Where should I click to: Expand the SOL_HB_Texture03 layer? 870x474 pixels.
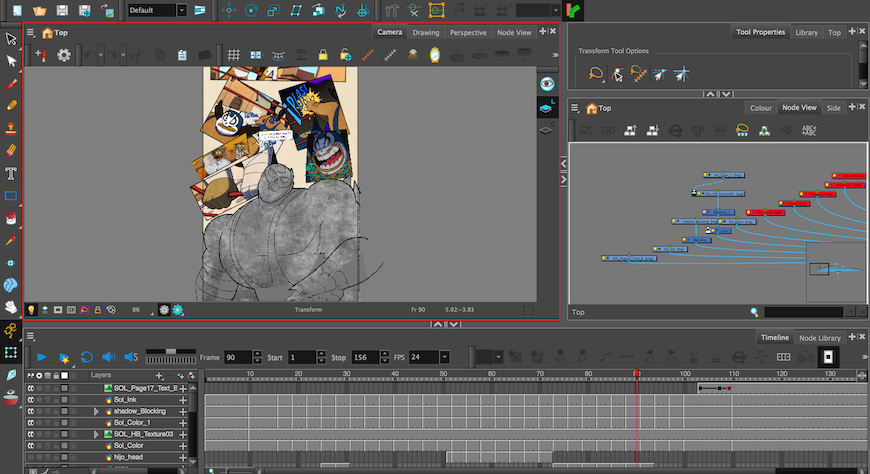[96, 434]
